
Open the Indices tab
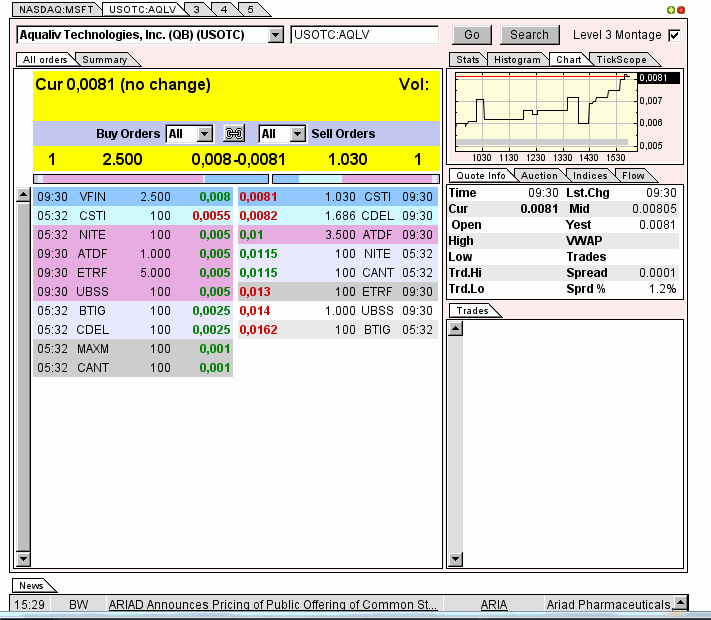click(x=590, y=176)
